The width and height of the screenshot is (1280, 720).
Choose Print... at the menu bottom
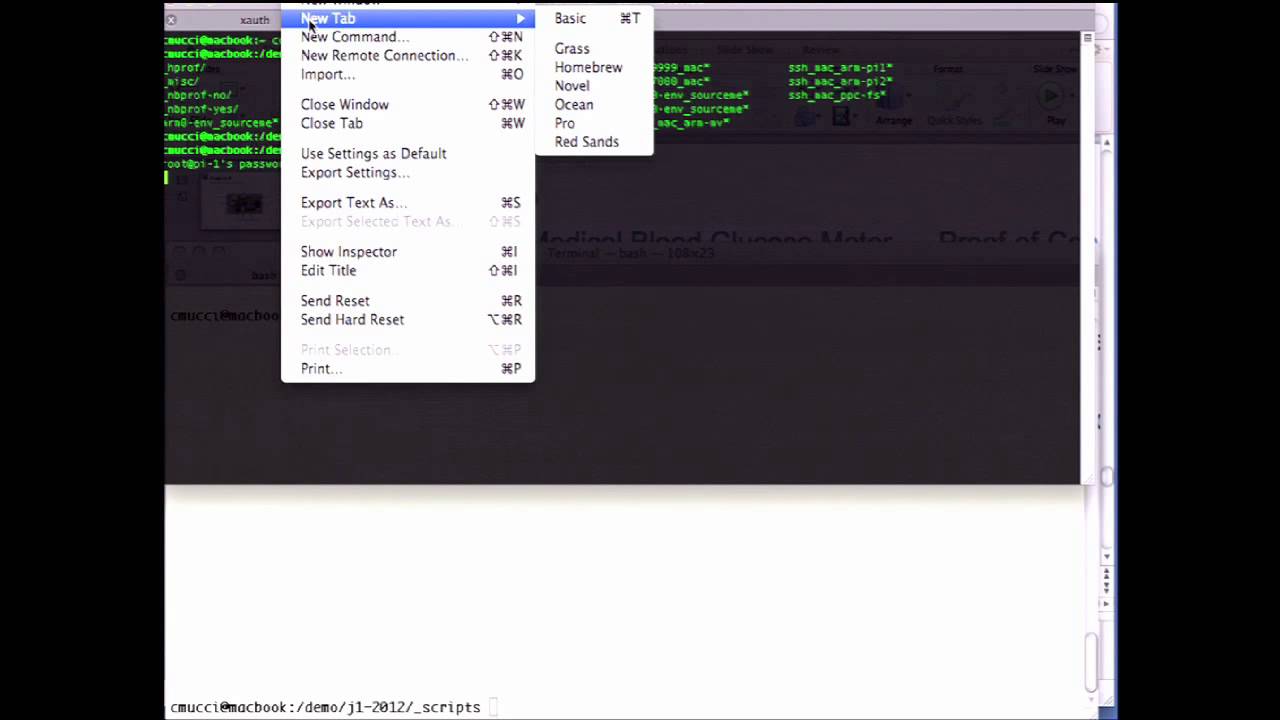[408, 369]
